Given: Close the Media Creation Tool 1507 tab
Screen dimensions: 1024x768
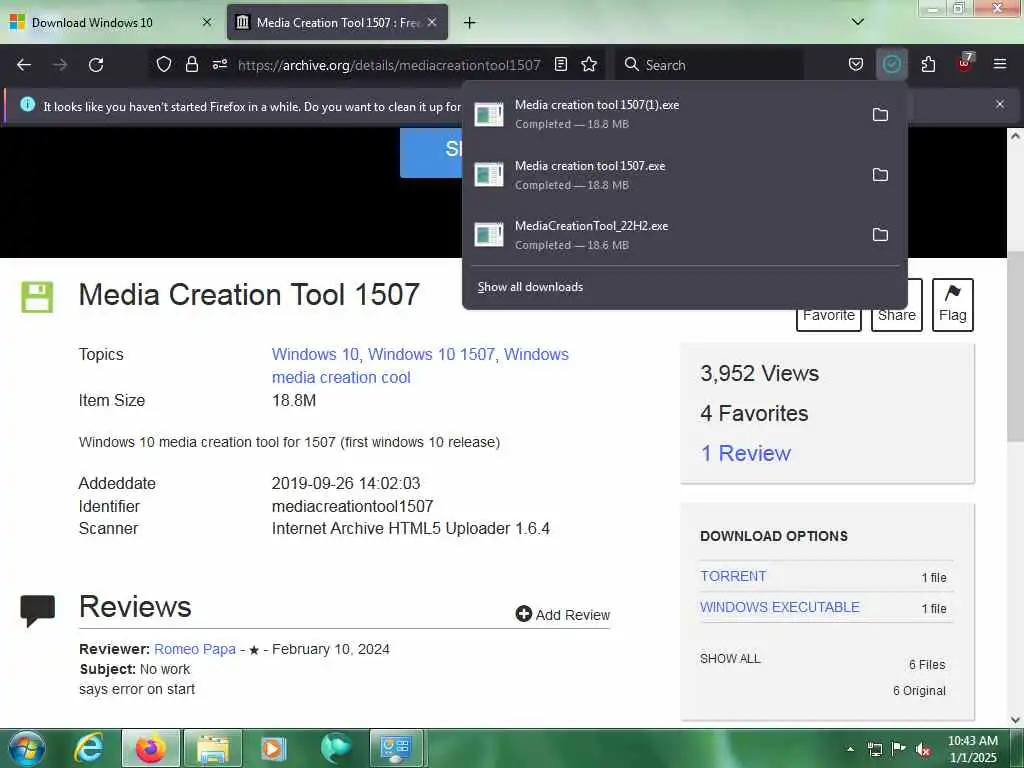Looking at the screenshot, I should pos(432,22).
